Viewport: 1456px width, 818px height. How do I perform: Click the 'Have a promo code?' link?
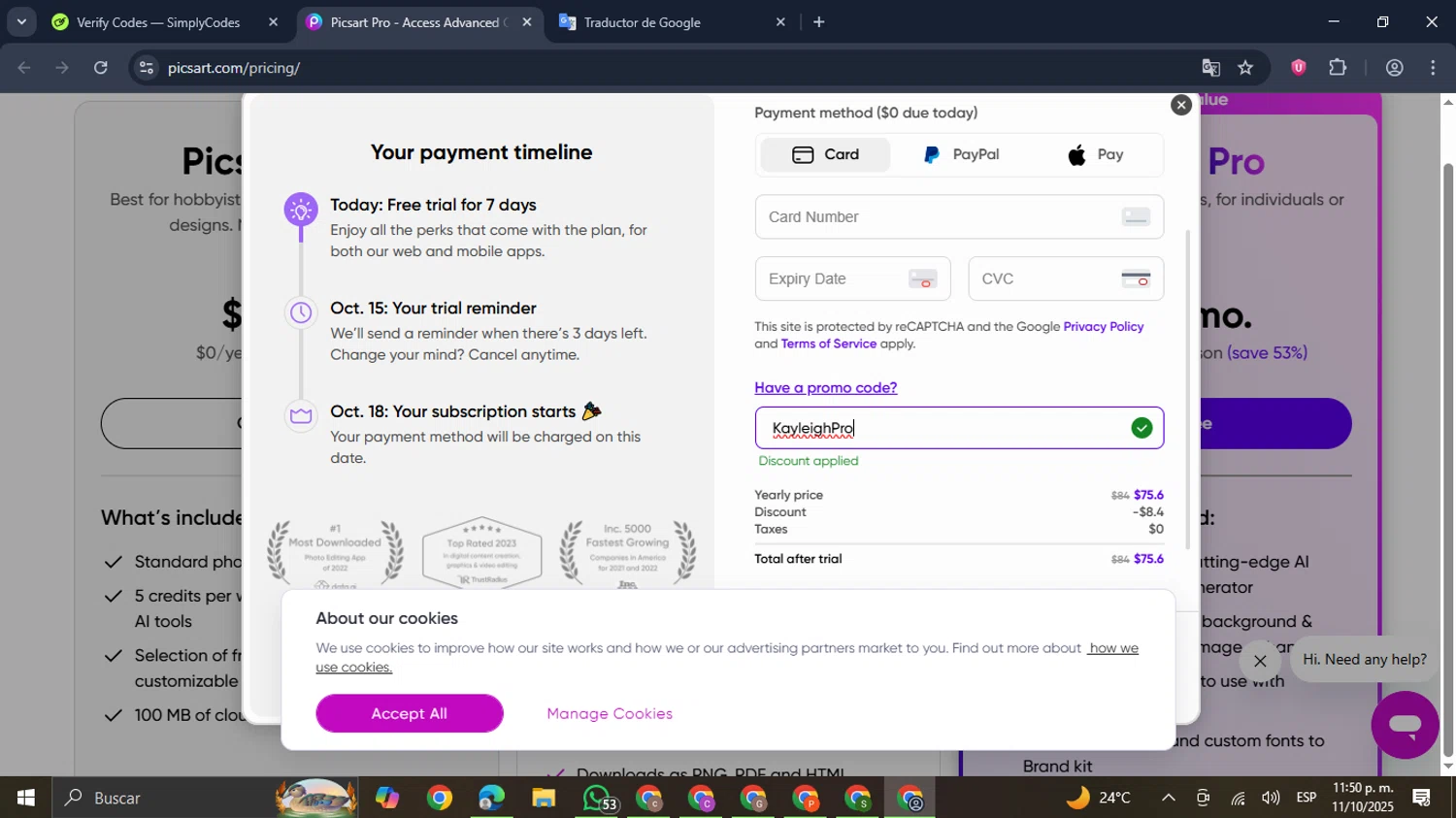(x=825, y=387)
